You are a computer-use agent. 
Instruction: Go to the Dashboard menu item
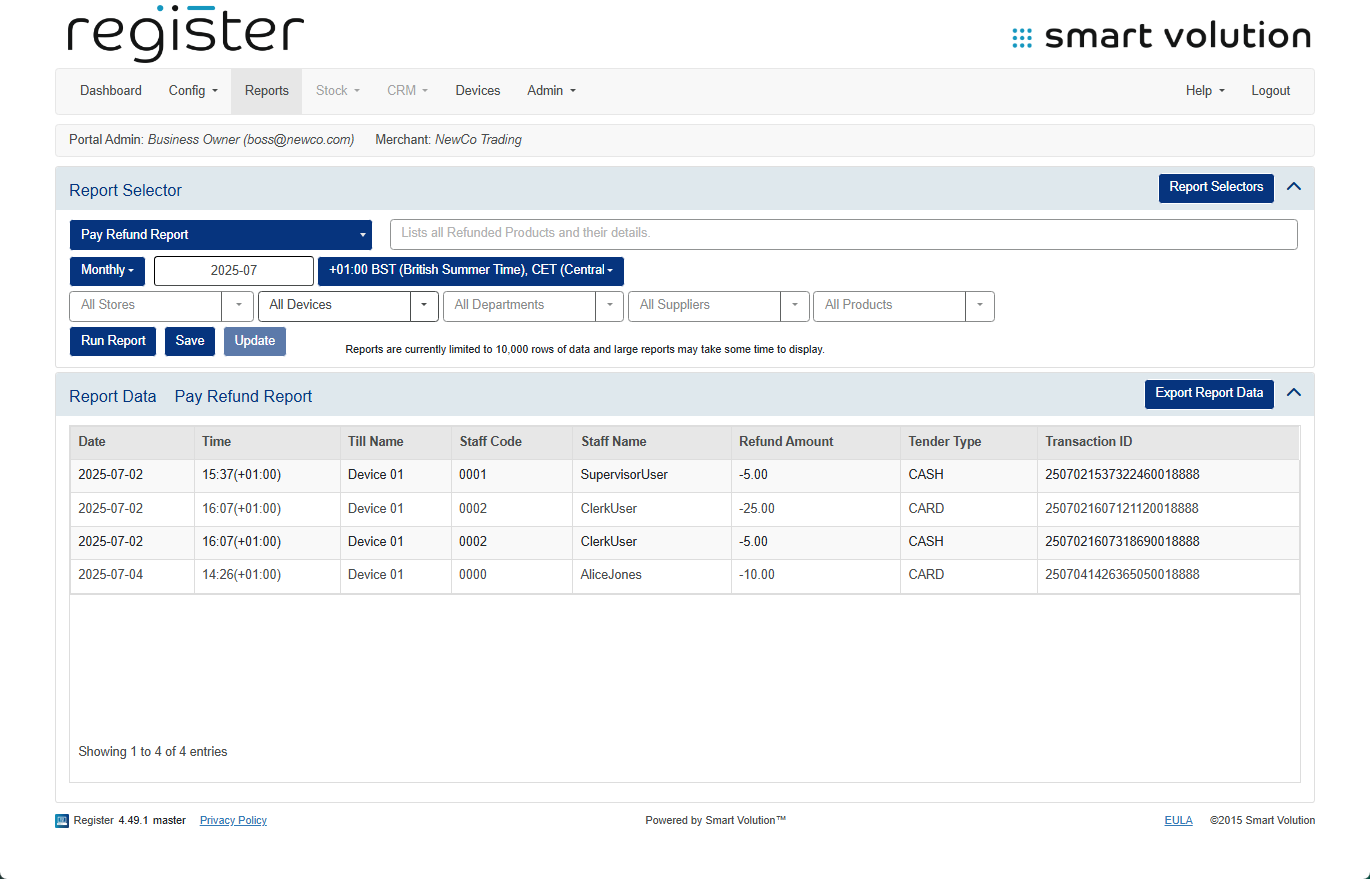click(111, 91)
